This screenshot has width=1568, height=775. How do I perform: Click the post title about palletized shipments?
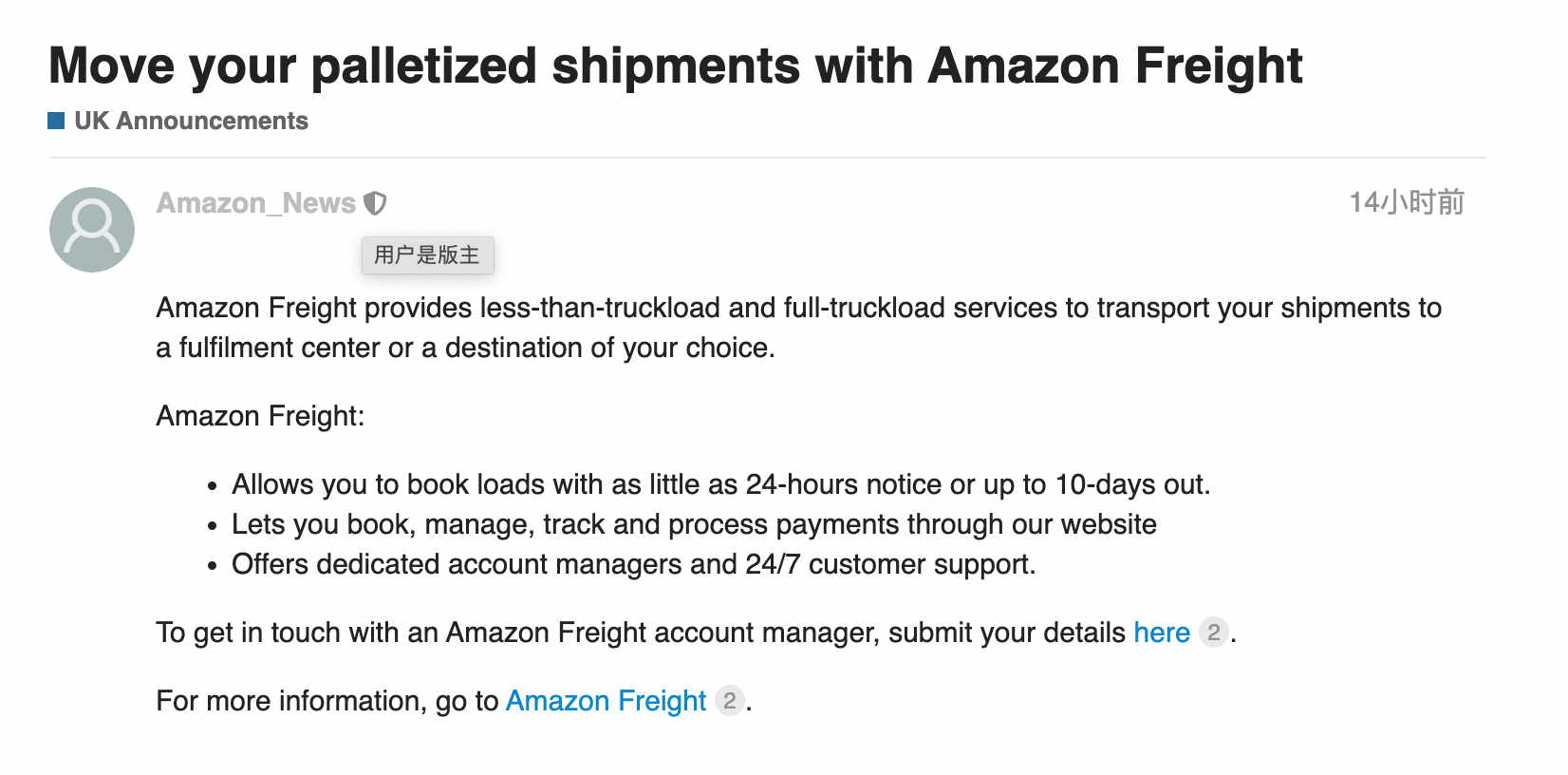pyautogui.click(x=676, y=66)
